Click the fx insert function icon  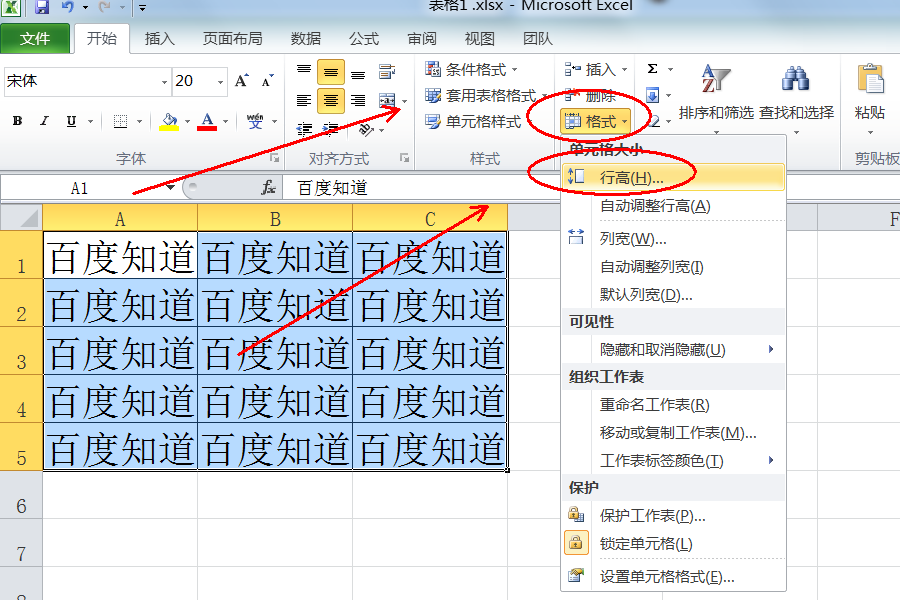(268, 188)
